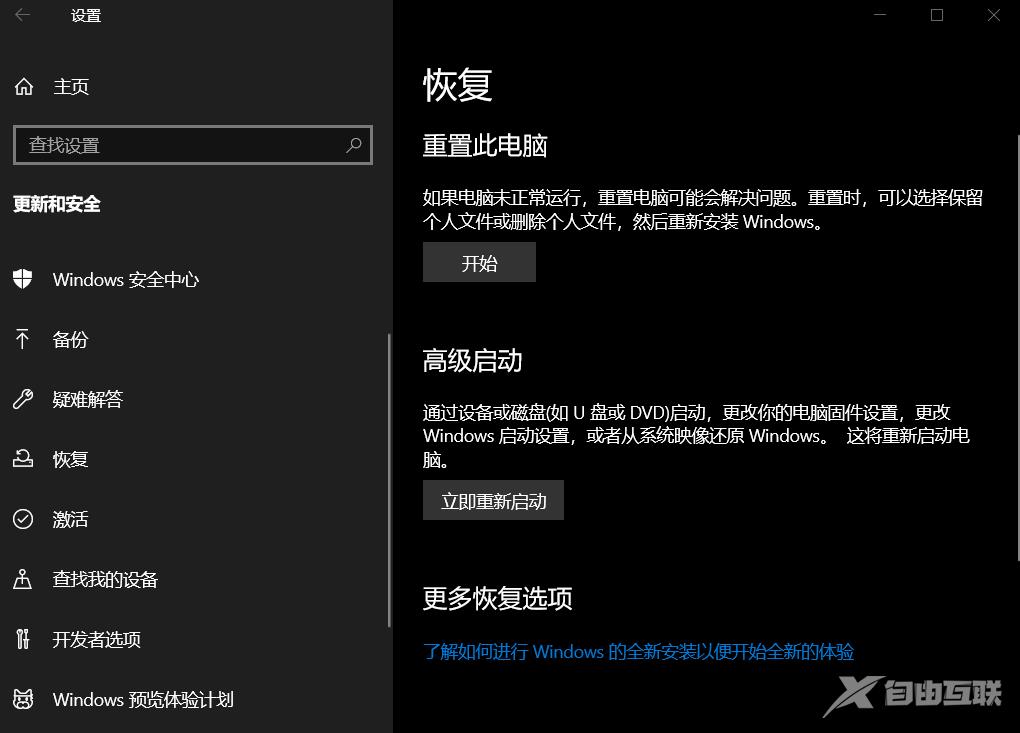Viewport: 1020px width, 733px height.
Task: Click the 重置此电脑 heading
Action: pos(485,145)
